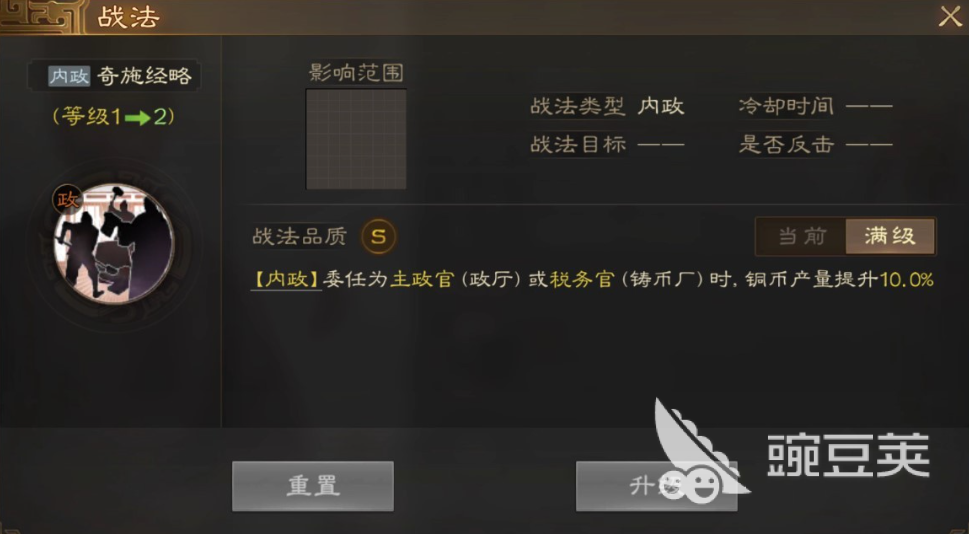This screenshot has width=969, height=534.
Task: Close the 战法 panel with X
Action: (x=950, y=17)
